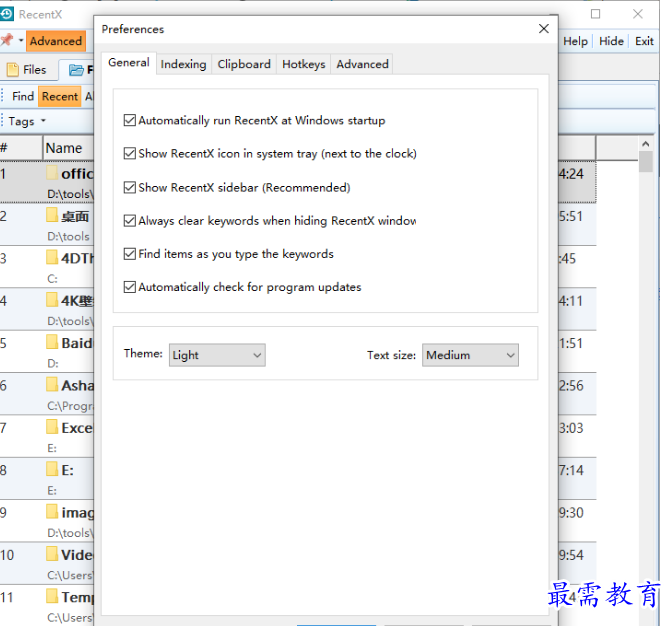669x626 pixels.
Task: Open the Advanced tab in Preferences
Action: [363, 64]
